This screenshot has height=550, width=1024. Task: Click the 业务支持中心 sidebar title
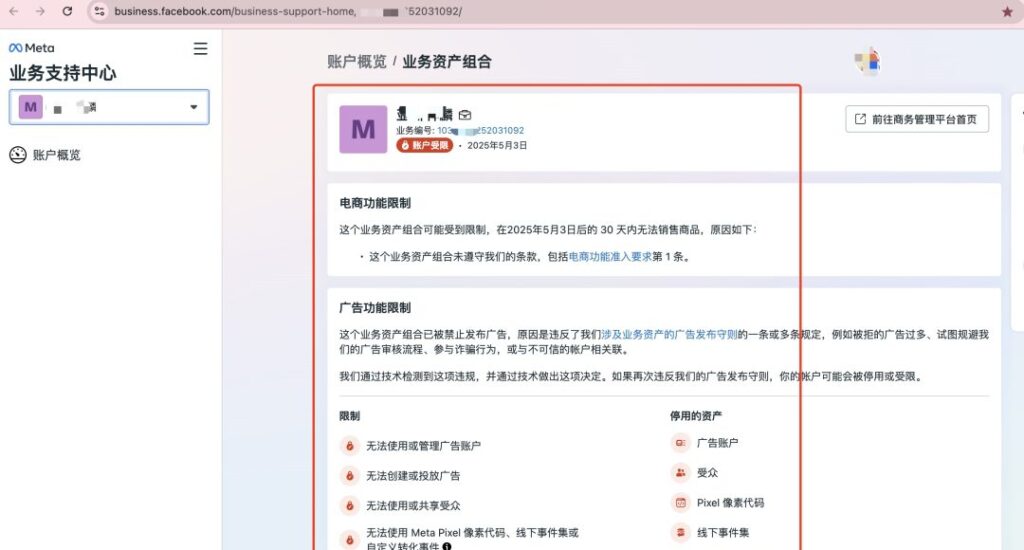click(63, 73)
